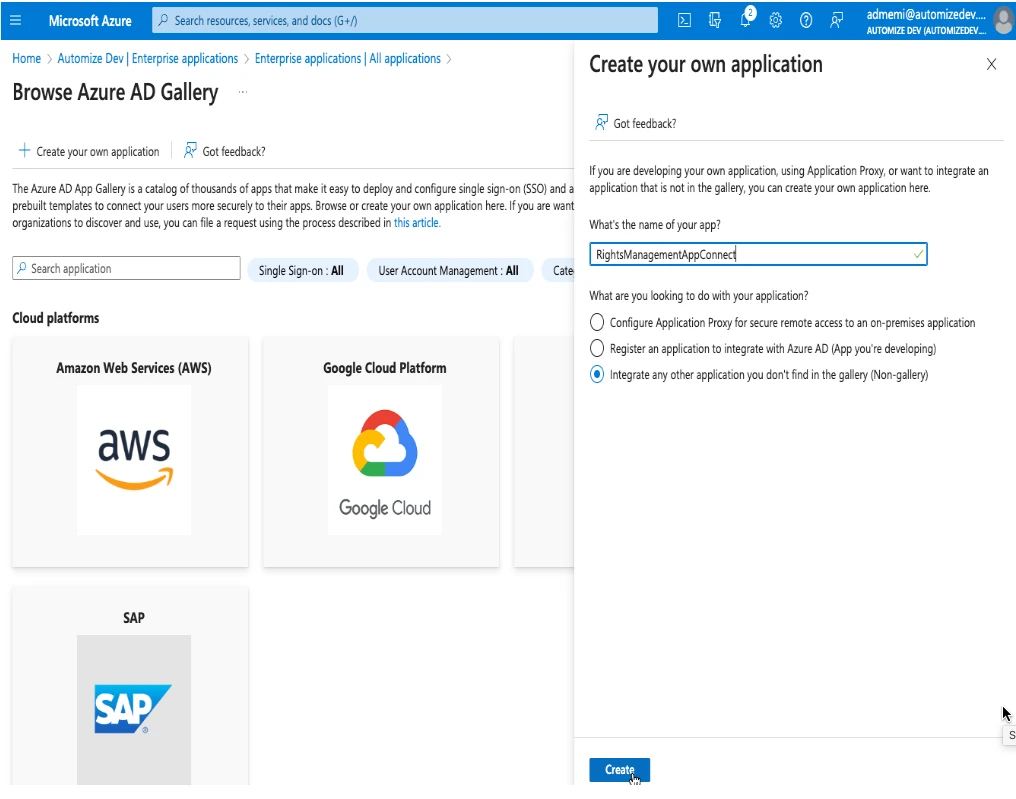This screenshot has height=799, width=1016.
Task: Open the Azure portal hamburger menu
Action: click(15, 20)
